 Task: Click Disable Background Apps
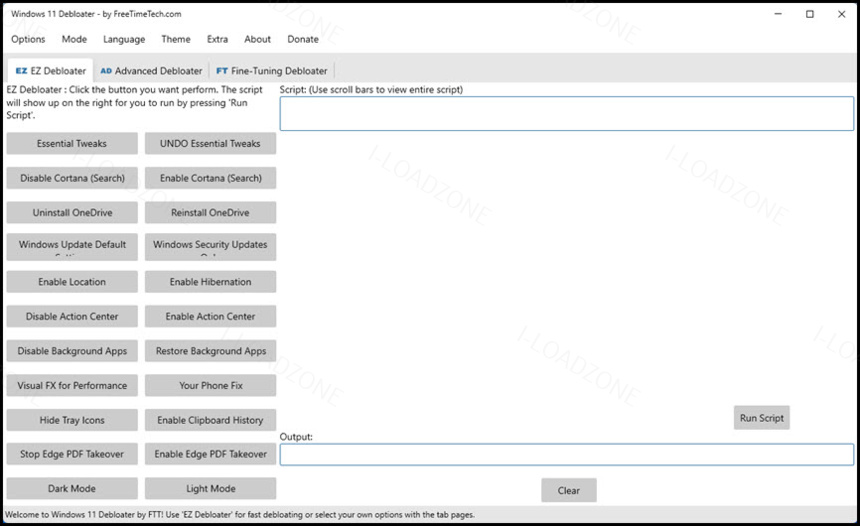point(72,350)
